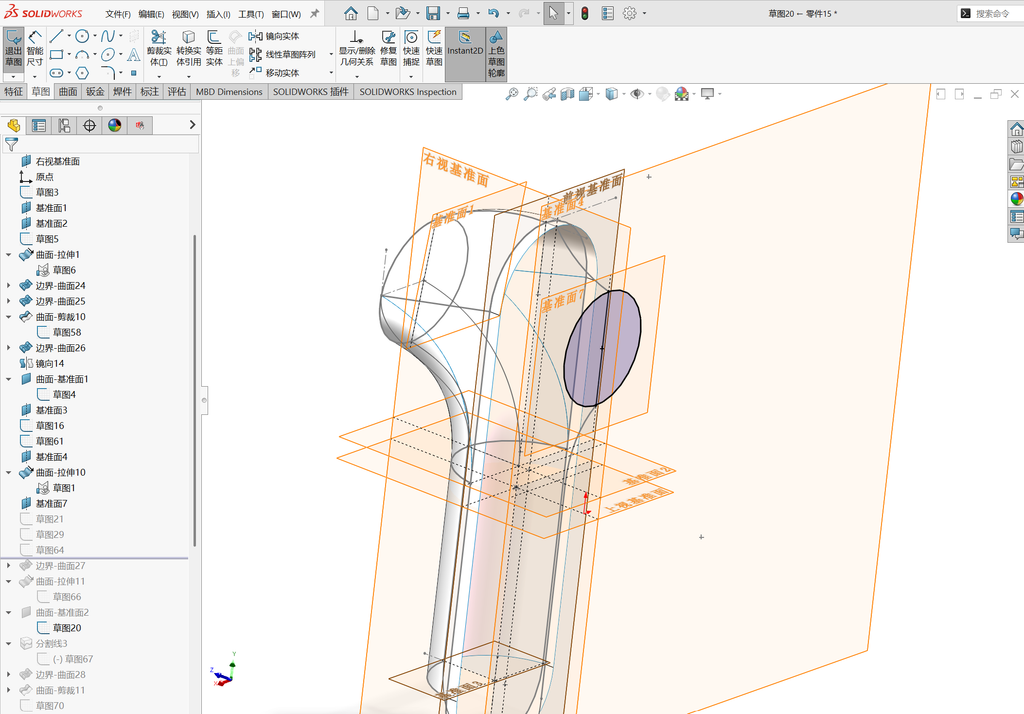Collapse the 曲面-剪裁10 tree node
The width and height of the screenshot is (1024, 714).
pos(8,317)
